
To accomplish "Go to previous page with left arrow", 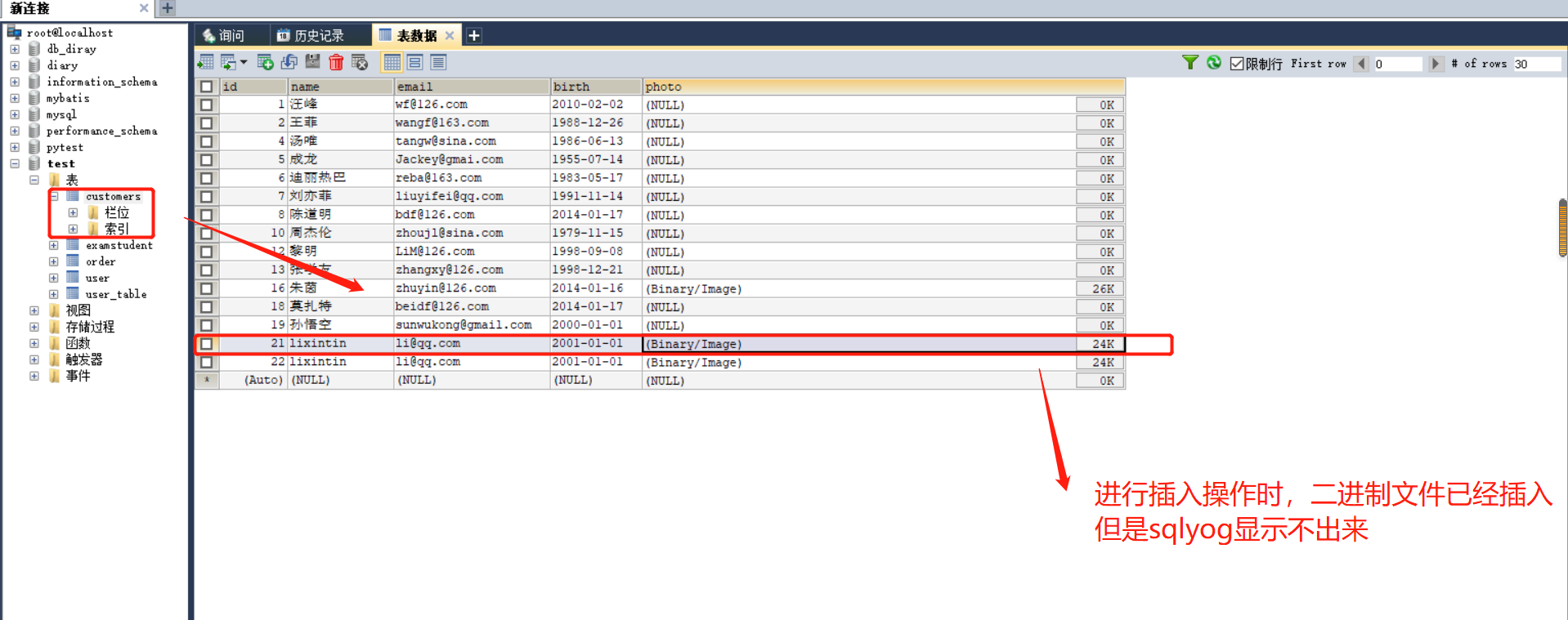I will pos(1362,64).
